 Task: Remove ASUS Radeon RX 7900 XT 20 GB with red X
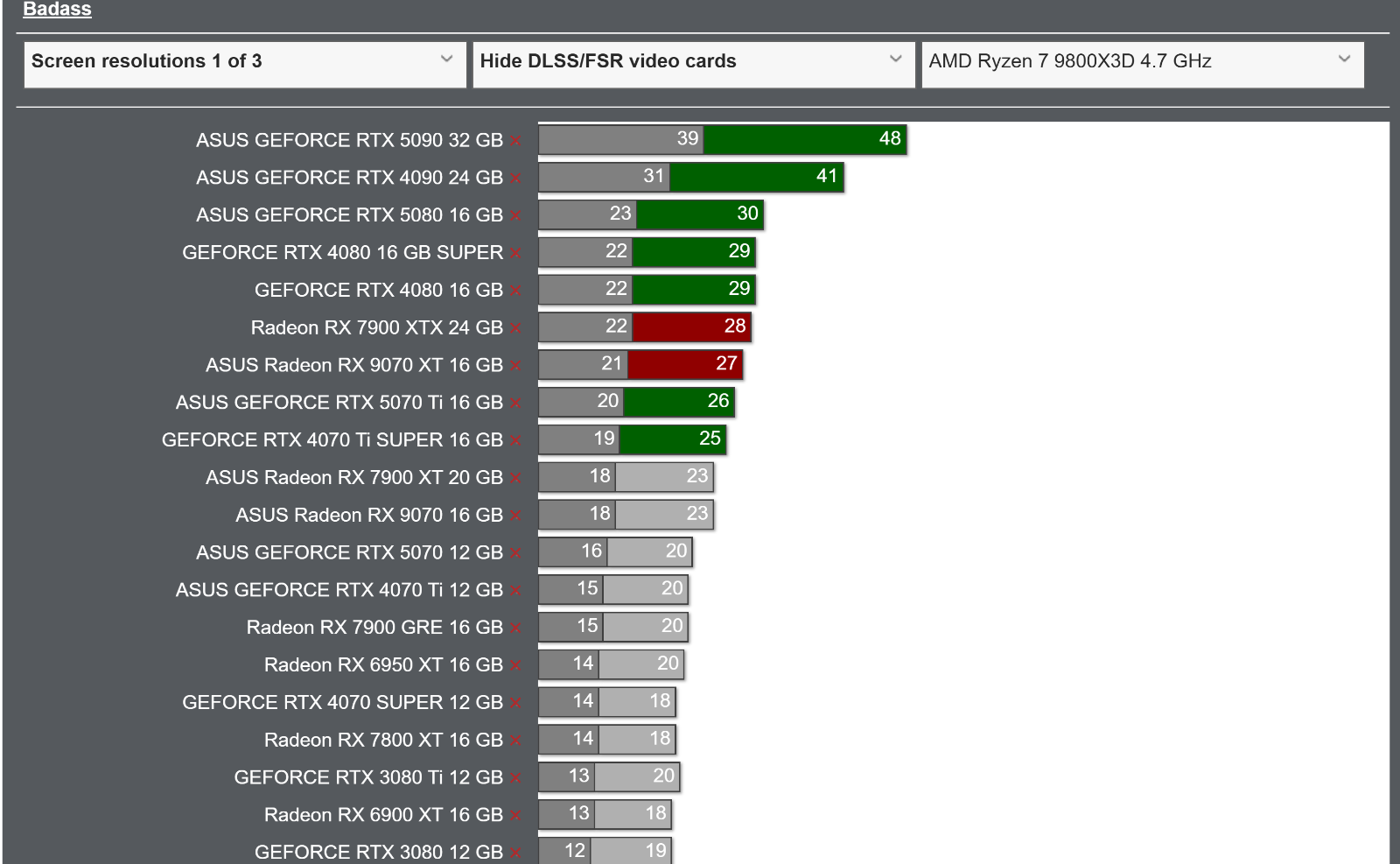[516, 479]
